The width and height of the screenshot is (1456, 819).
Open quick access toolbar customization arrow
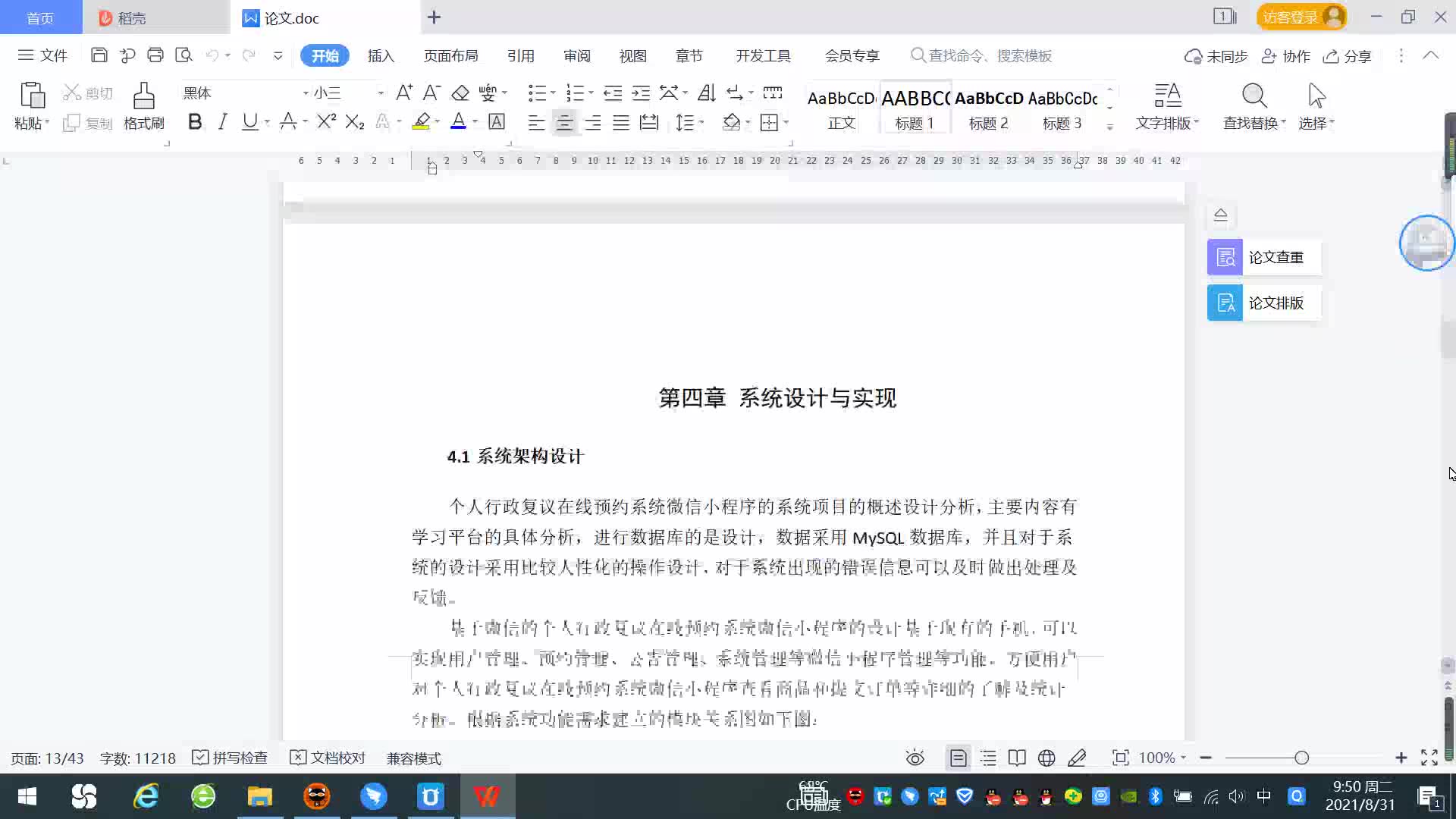(278, 55)
